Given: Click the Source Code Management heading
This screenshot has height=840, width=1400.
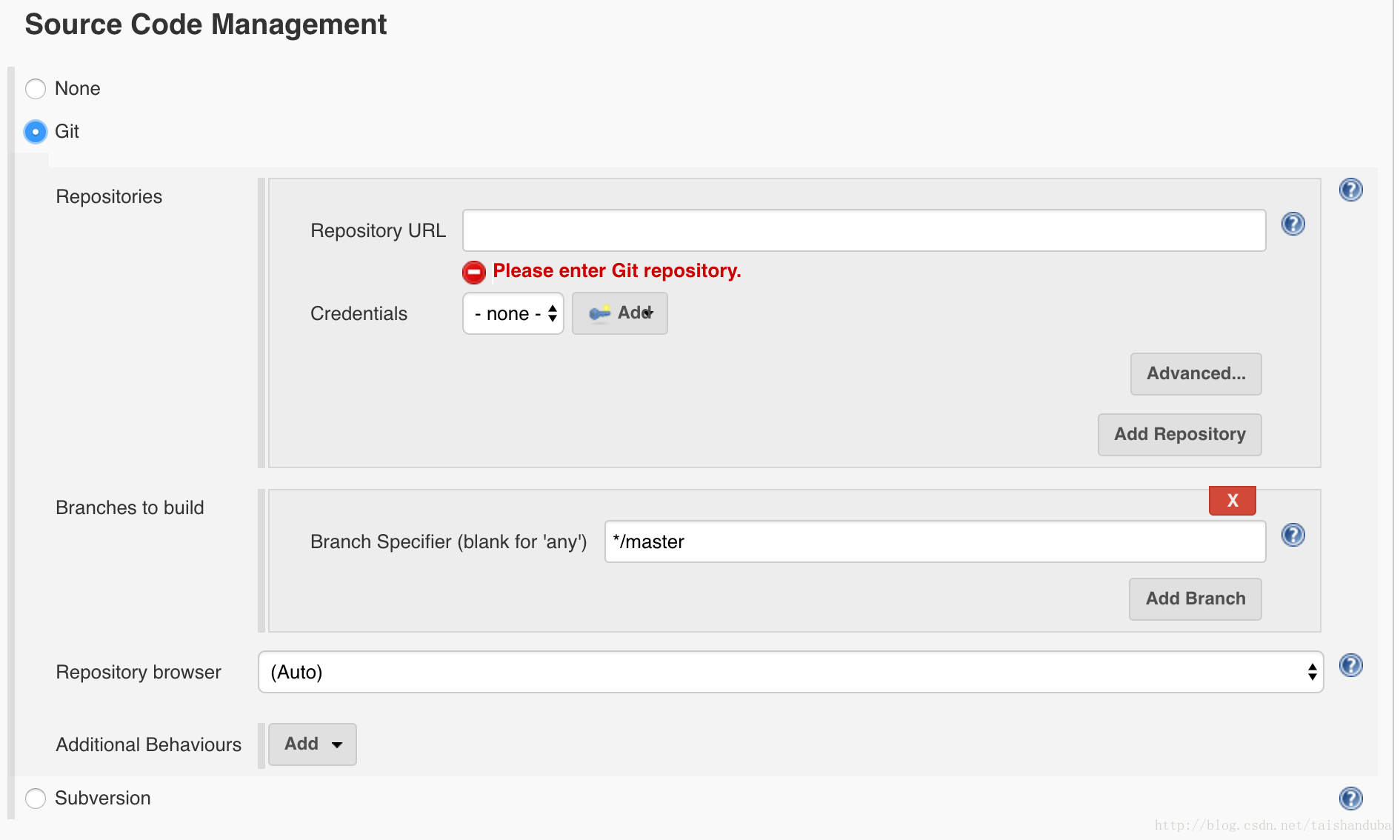Looking at the screenshot, I should tap(206, 24).
